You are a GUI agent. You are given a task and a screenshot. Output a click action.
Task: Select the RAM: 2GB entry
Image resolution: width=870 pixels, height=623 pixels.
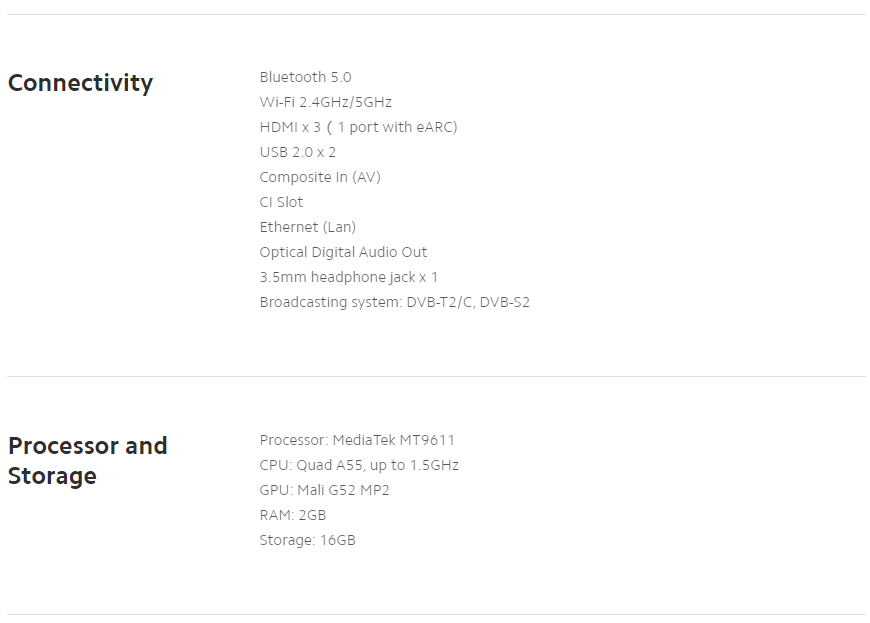[x=292, y=515]
